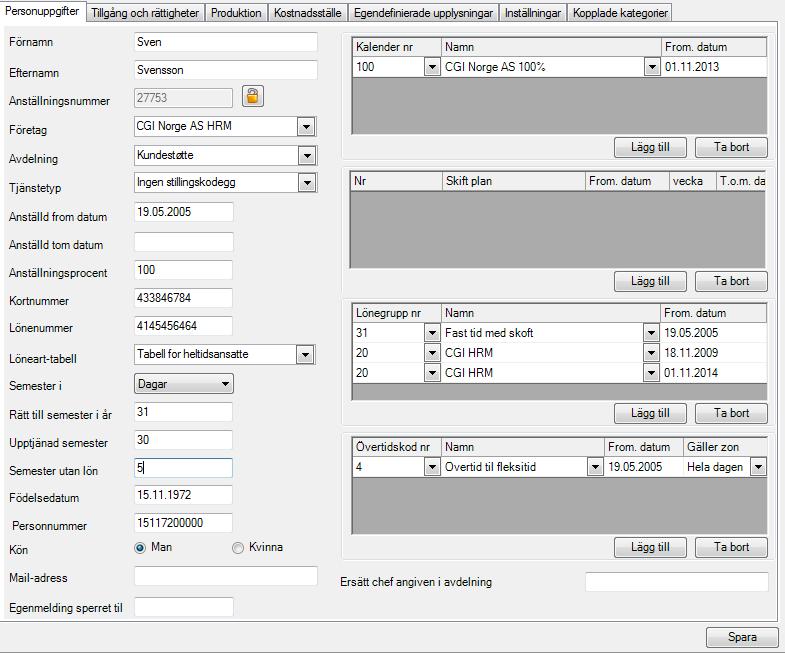The width and height of the screenshot is (785, 653).
Task: Click the Födelsedatum field
Action: click(x=183, y=495)
